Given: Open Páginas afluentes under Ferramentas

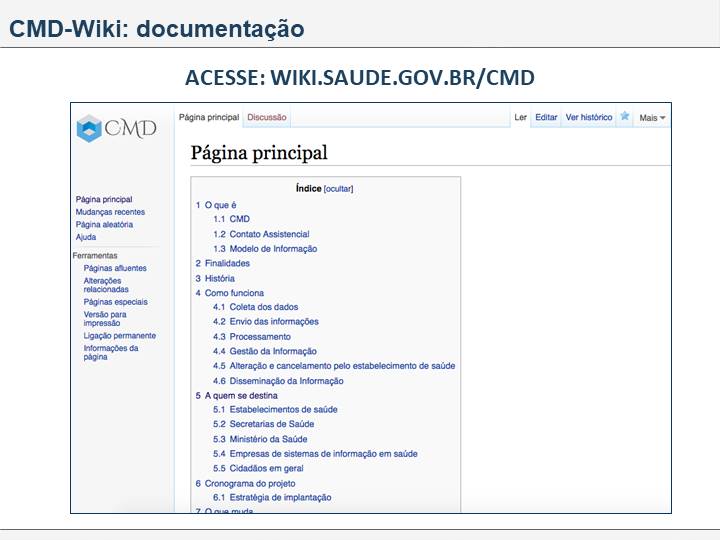Looking at the screenshot, I should point(115,268).
